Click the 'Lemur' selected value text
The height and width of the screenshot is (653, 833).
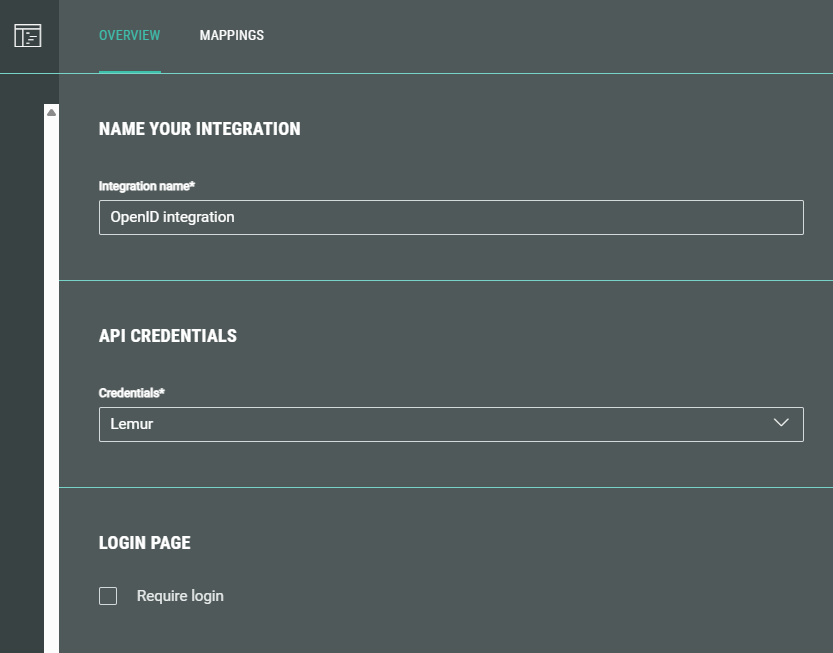click(x=131, y=424)
